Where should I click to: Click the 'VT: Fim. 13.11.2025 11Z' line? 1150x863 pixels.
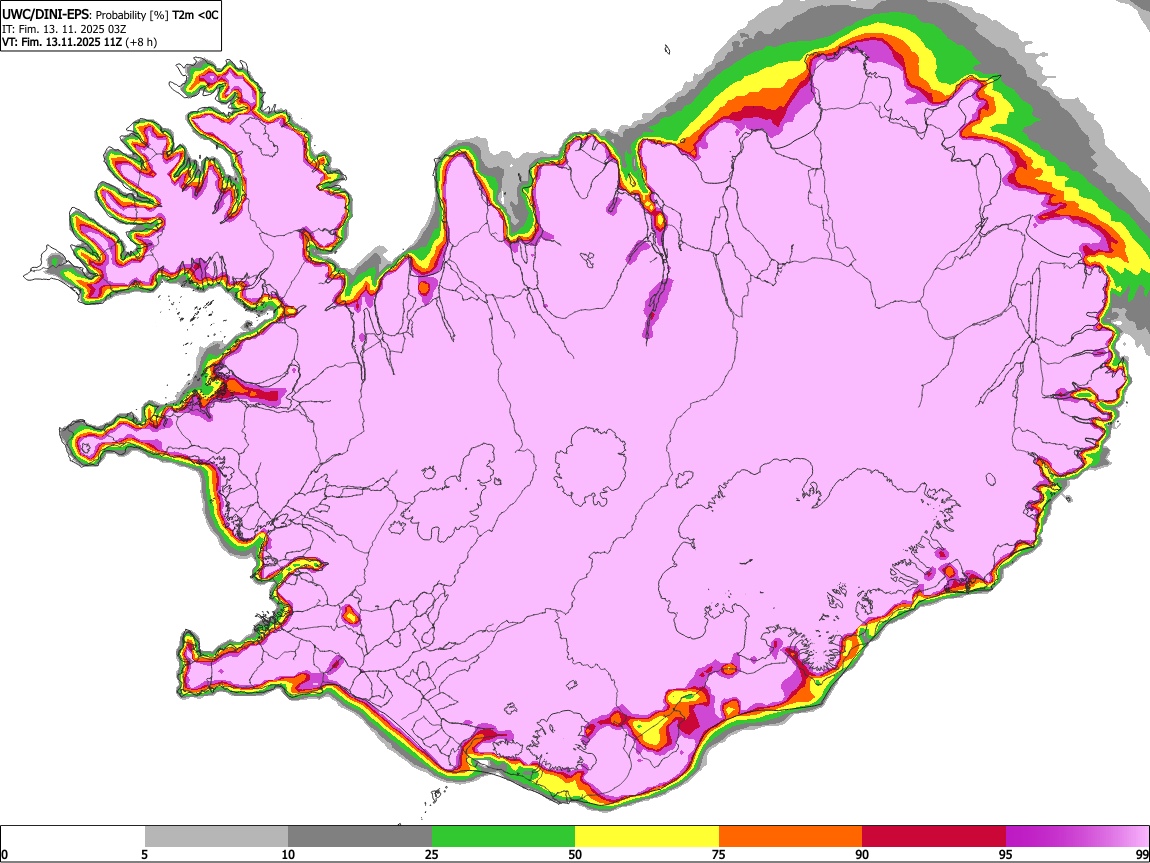[62, 43]
